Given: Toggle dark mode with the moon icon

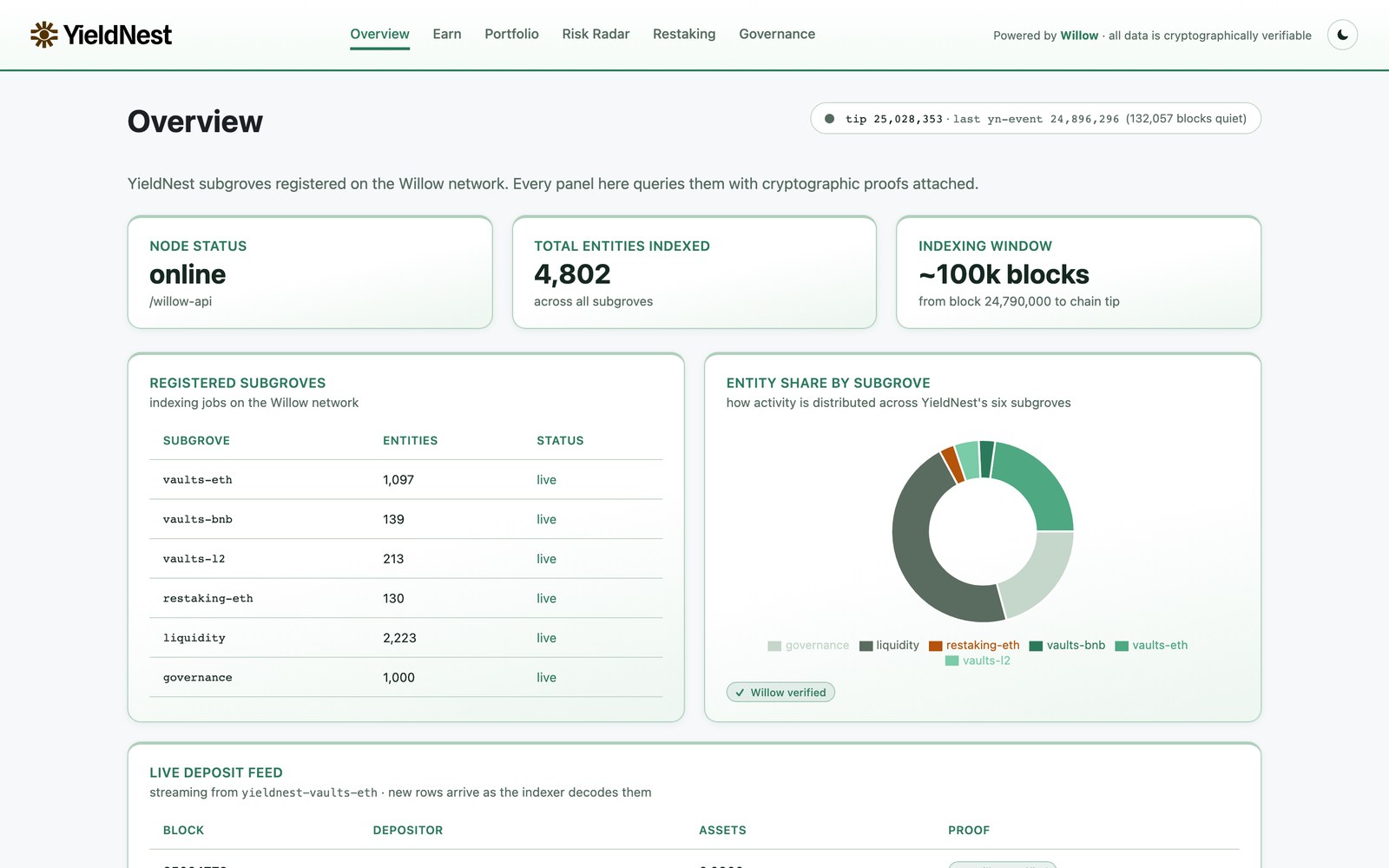Looking at the screenshot, I should click(x=1342, y=35).
